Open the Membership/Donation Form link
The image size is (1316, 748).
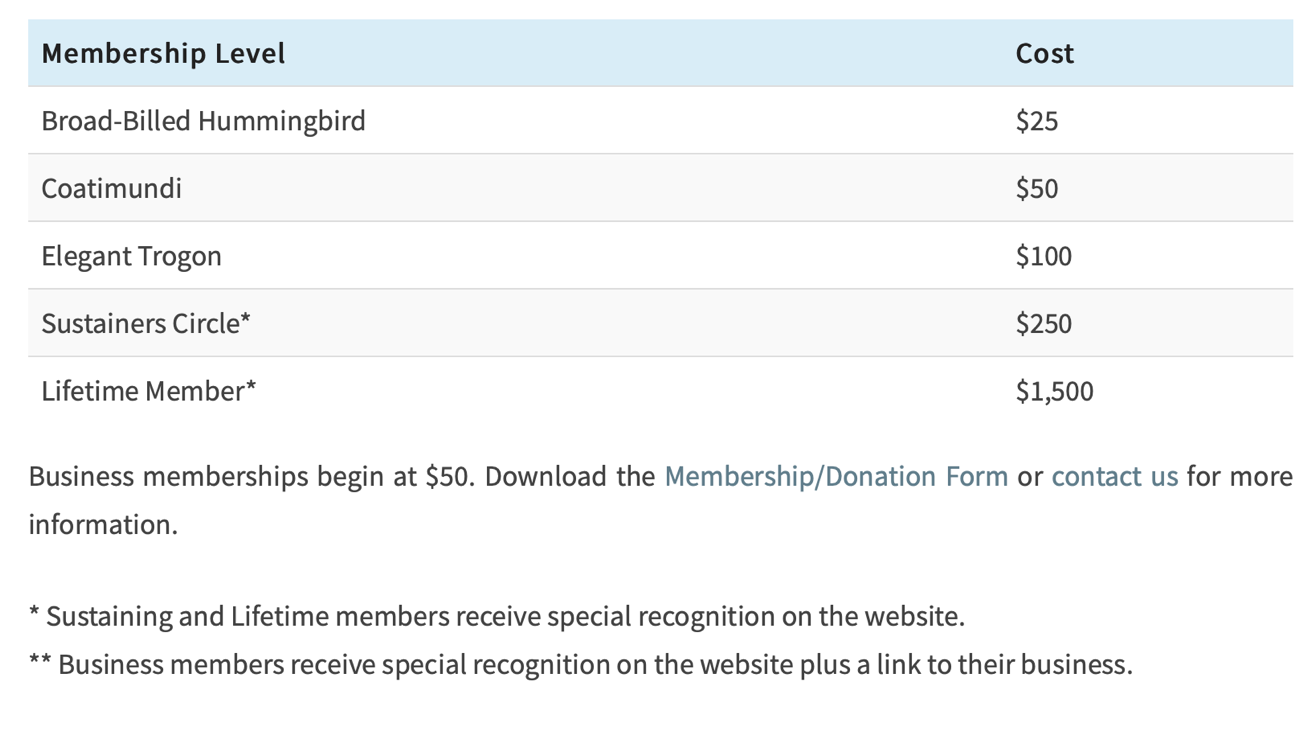click(x=836, y=476)
